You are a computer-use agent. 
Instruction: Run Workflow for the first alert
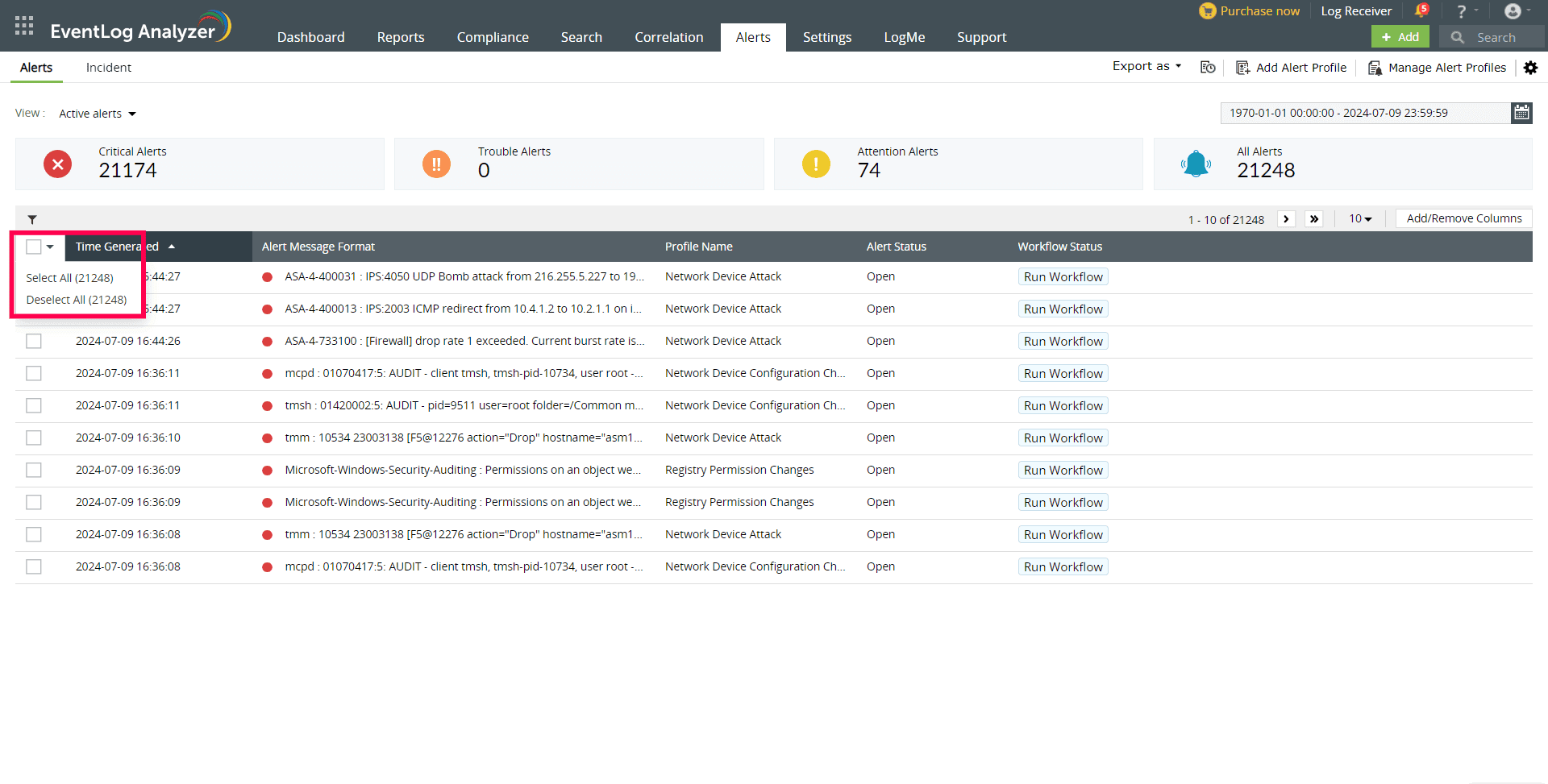coord(1063,276)
